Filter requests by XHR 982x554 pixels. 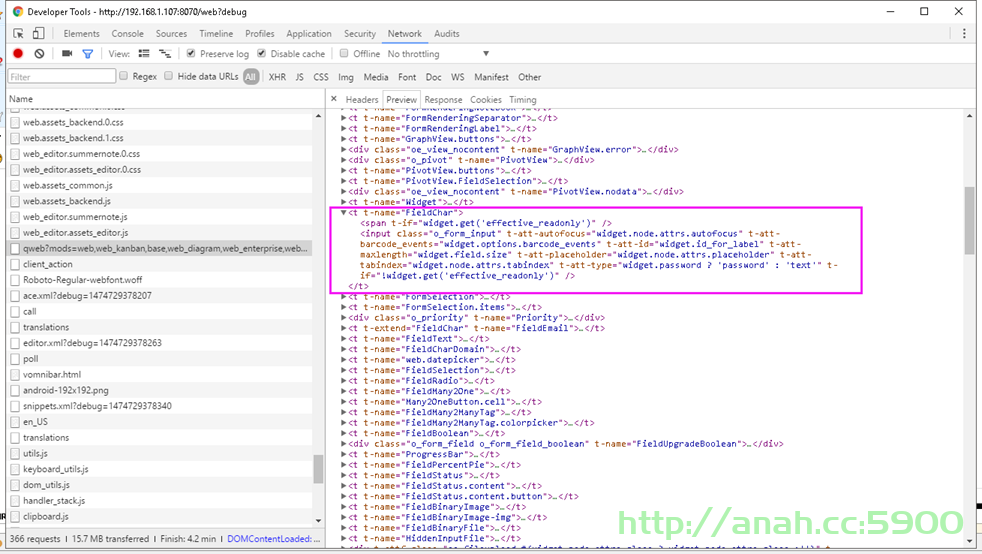click(x=277, y=77)
